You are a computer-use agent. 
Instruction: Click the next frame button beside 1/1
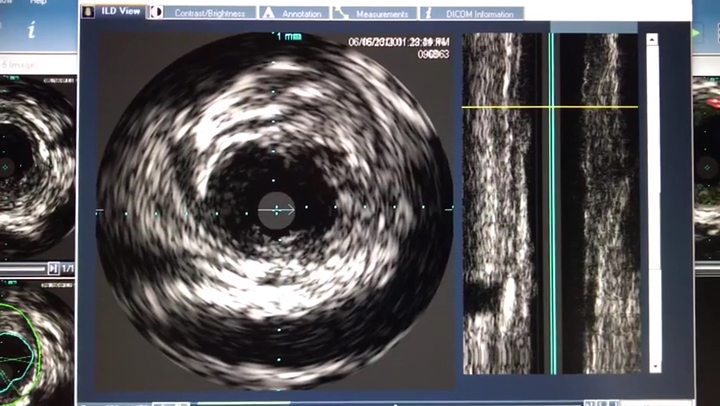(x=54, y=268)
